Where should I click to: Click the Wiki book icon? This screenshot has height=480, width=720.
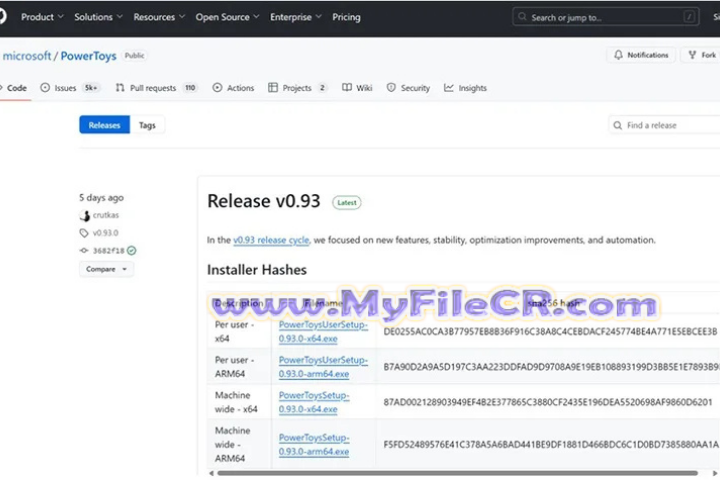point(347,87)
